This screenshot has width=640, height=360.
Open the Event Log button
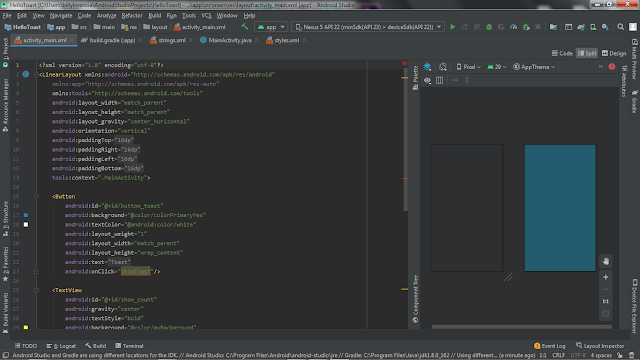point(550,346)
